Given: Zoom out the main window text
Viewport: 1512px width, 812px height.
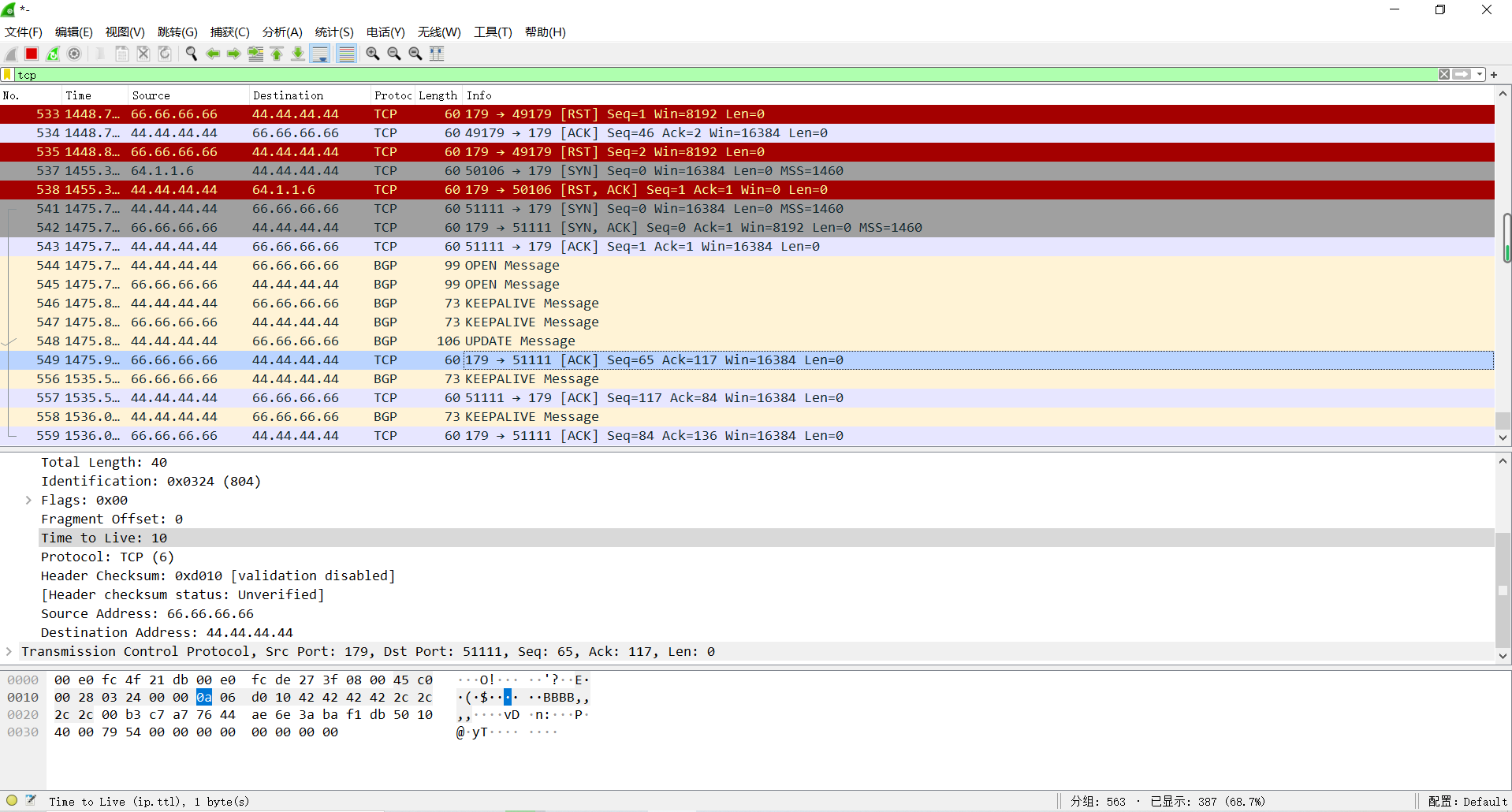Looking at the screenshot, I should (x=394, y=54).
